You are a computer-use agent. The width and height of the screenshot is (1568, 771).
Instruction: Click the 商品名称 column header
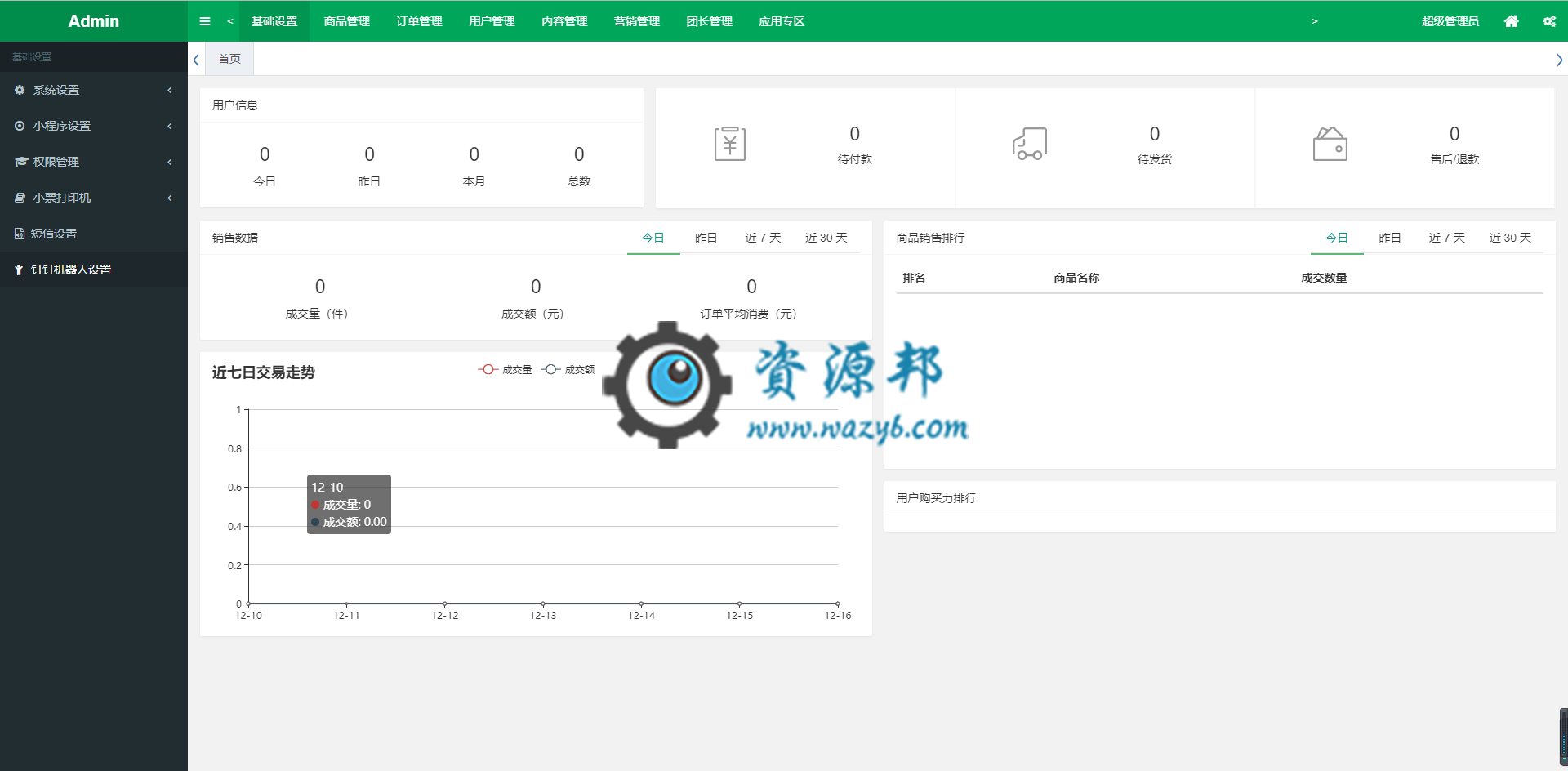click(x=1076, y=278)
